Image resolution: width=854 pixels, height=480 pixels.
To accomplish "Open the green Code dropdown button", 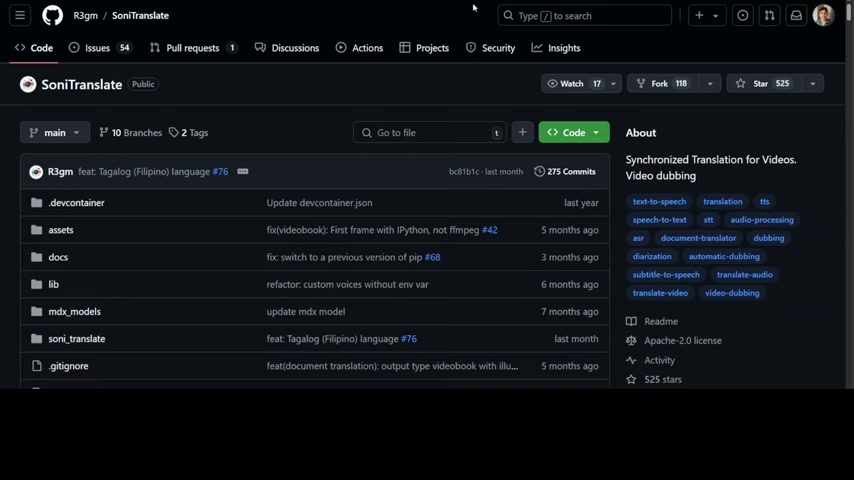I will point(574,132).
